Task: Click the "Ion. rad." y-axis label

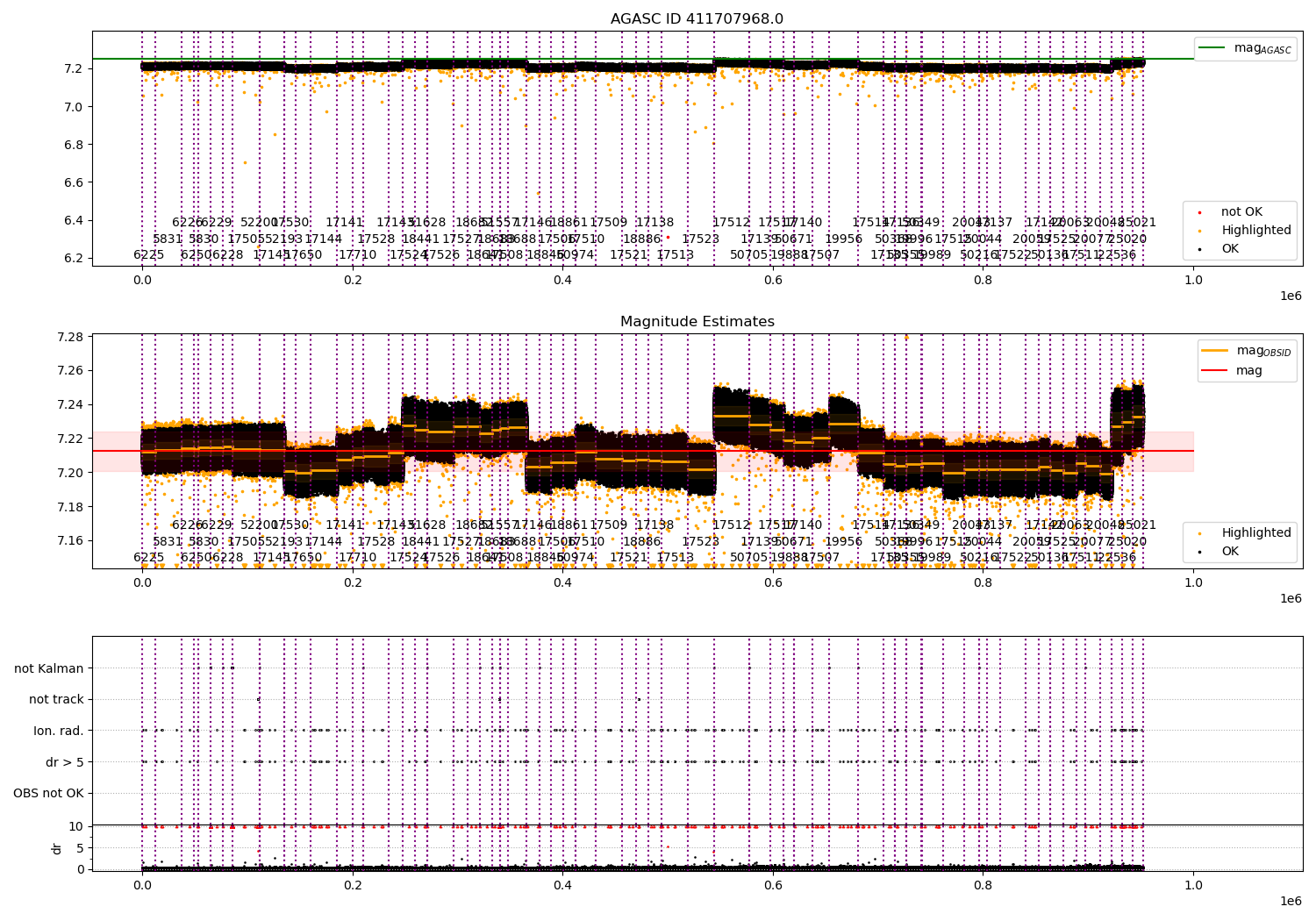Action: point(59,732)
